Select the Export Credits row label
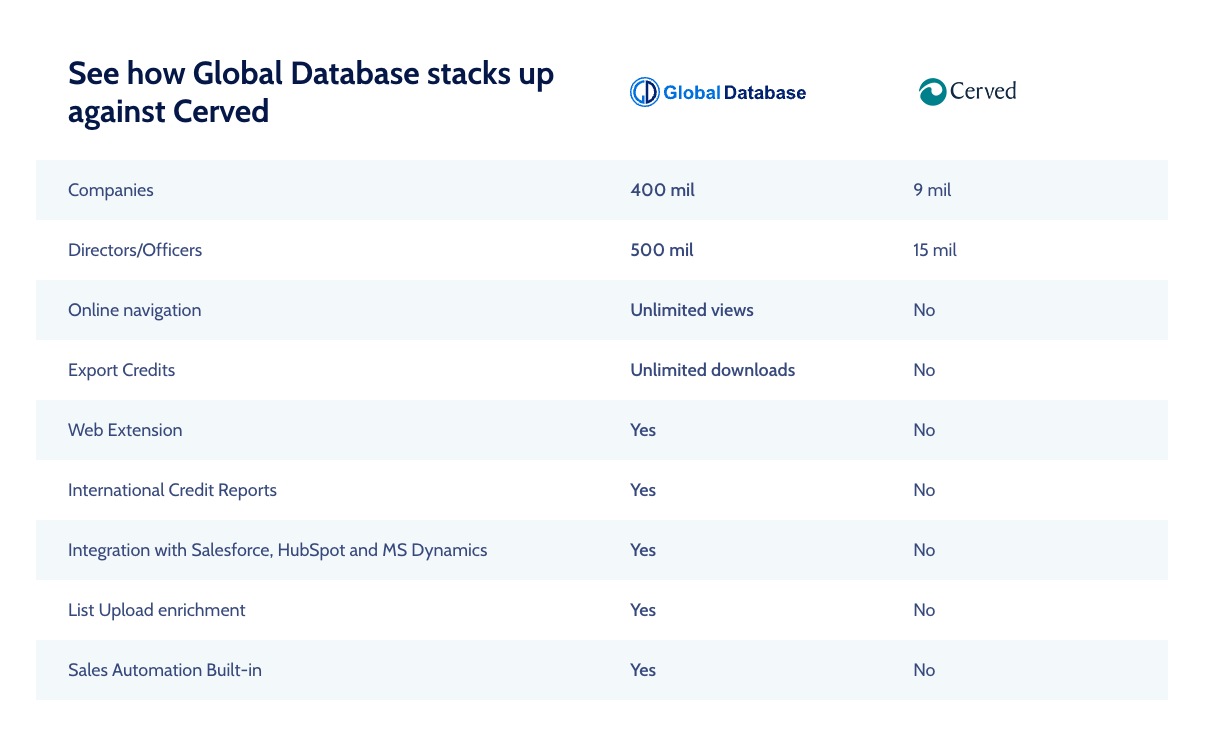1207x733 pixels. tap(121, 370)
